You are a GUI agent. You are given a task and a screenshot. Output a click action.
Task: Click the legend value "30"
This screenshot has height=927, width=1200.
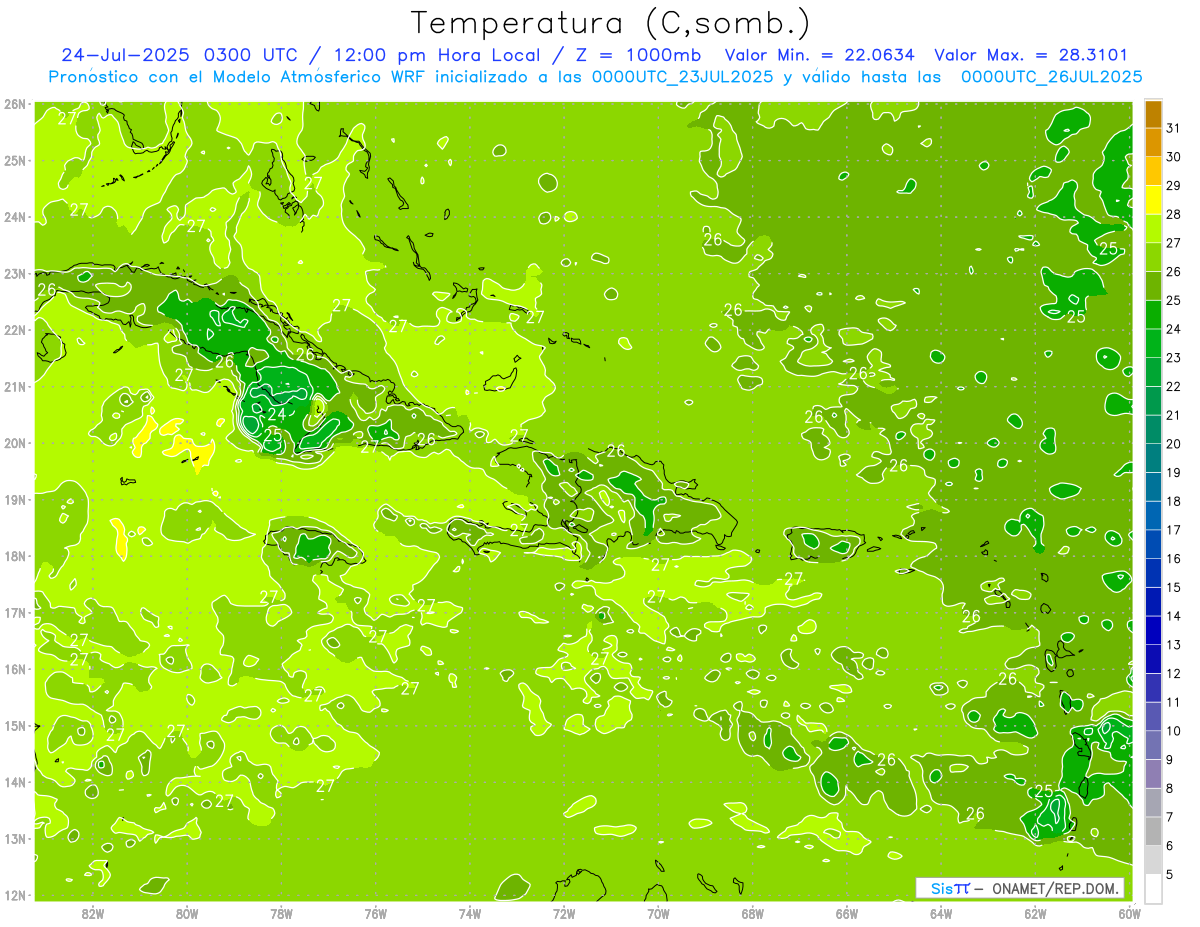point(1173,157)
